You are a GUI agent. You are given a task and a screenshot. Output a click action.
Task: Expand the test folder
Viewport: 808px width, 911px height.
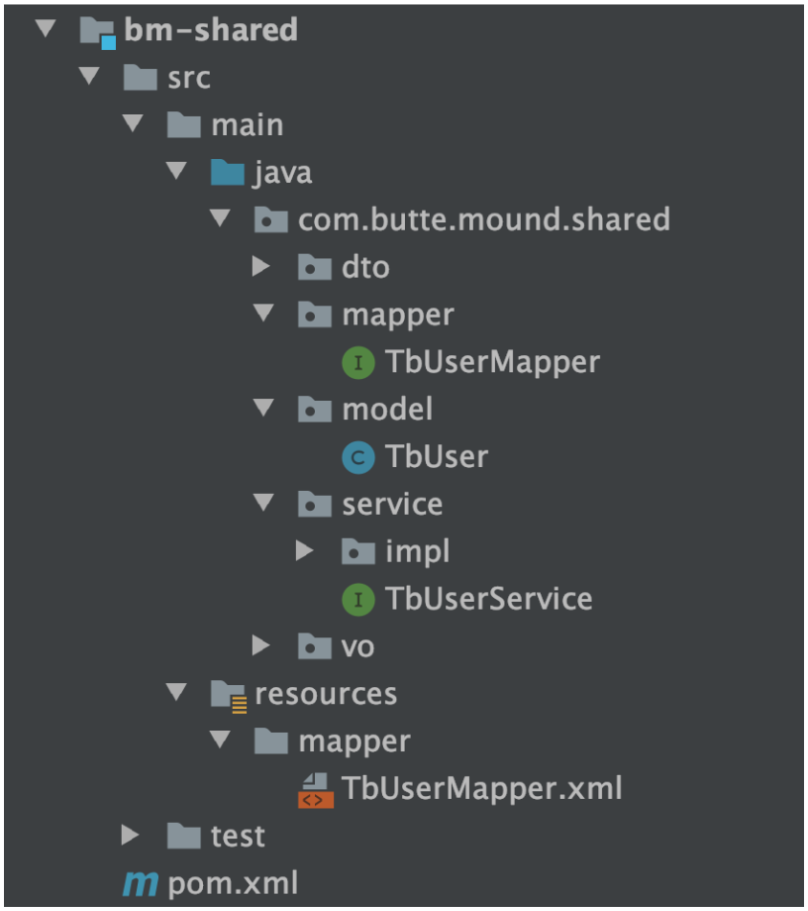[x=130, y=835]
